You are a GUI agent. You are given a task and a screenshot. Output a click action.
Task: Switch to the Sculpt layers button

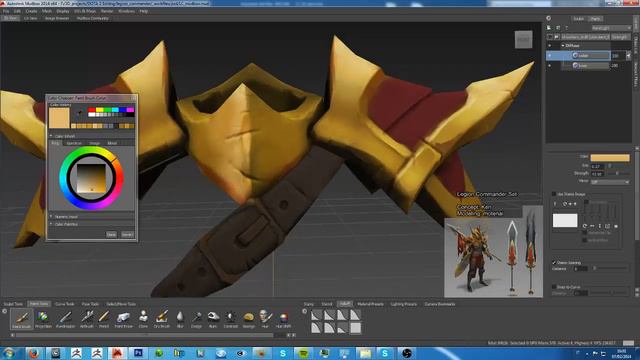(578, 19)
